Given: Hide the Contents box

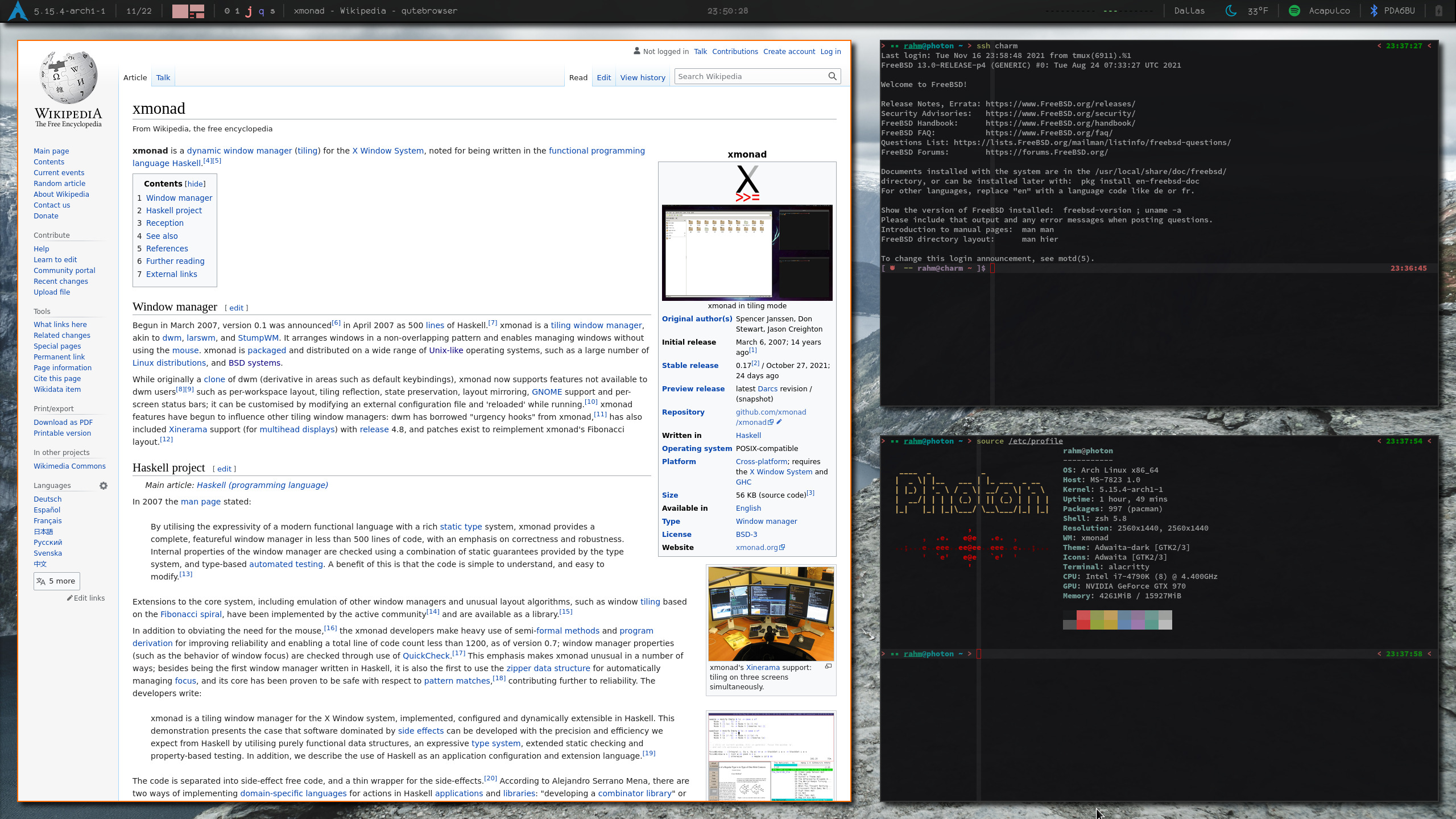Looking at the screenshot, I should click(195, 184).
